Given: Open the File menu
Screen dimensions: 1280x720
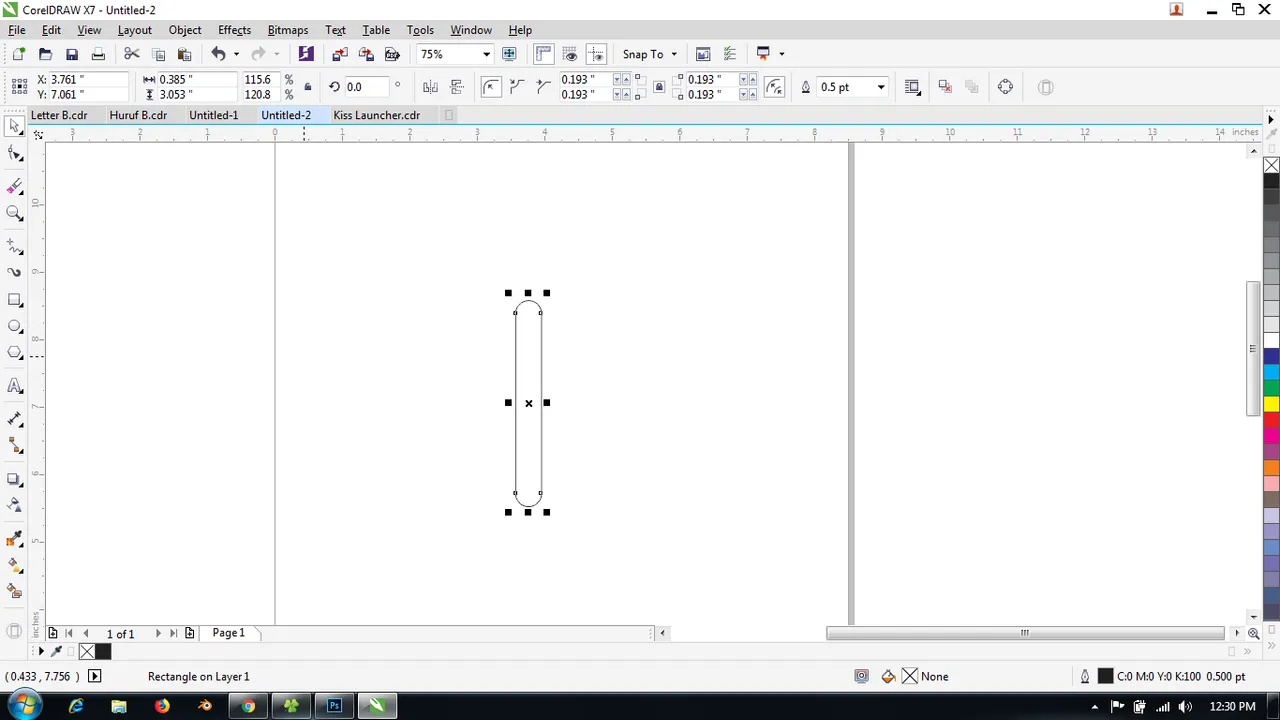Looking at the screenshot, I should 17,30.
